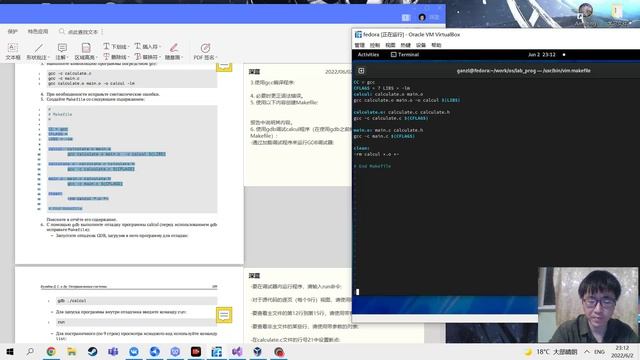Open the lower yellow comment note marker
This screenshot has height=360, width=640.
(x=224, y=315)
